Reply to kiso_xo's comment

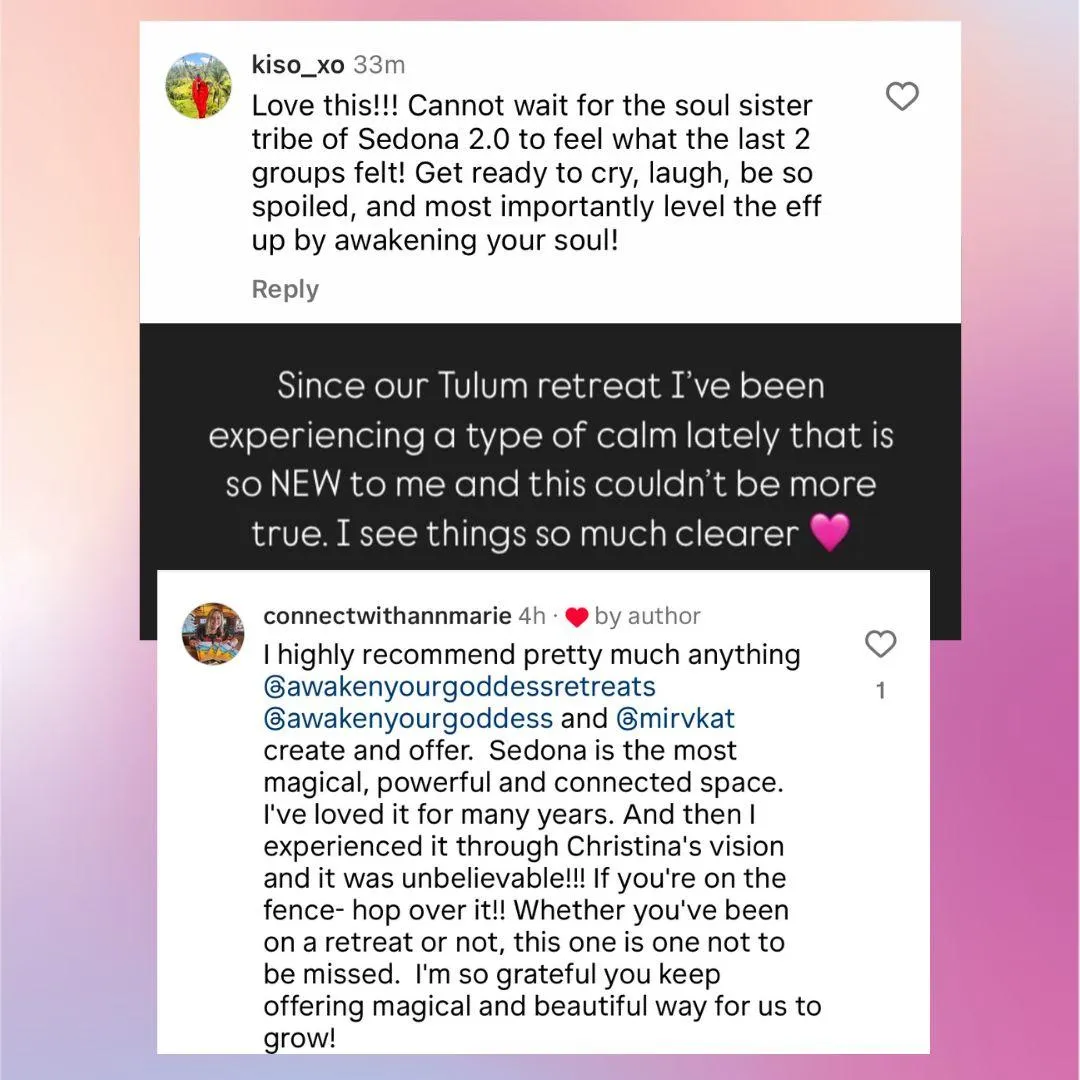(285, 289)
